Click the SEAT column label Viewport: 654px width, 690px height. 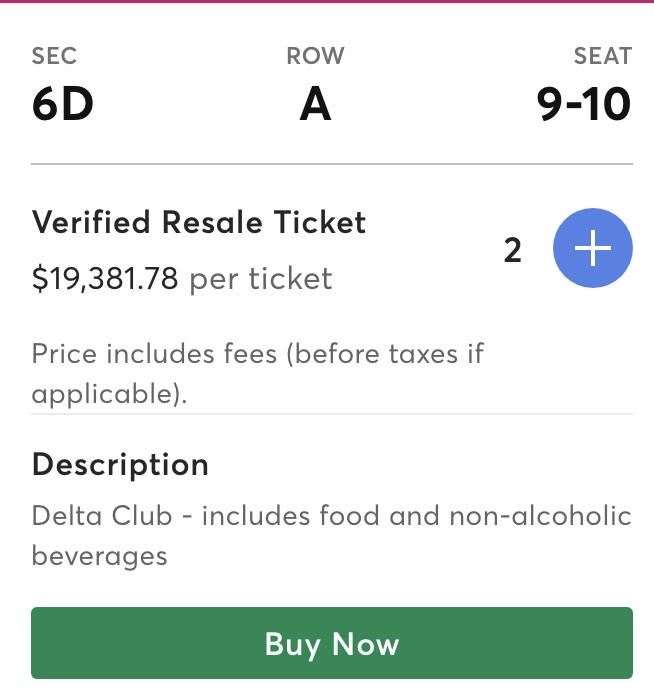pyautogui.click(x=602, y=57)
